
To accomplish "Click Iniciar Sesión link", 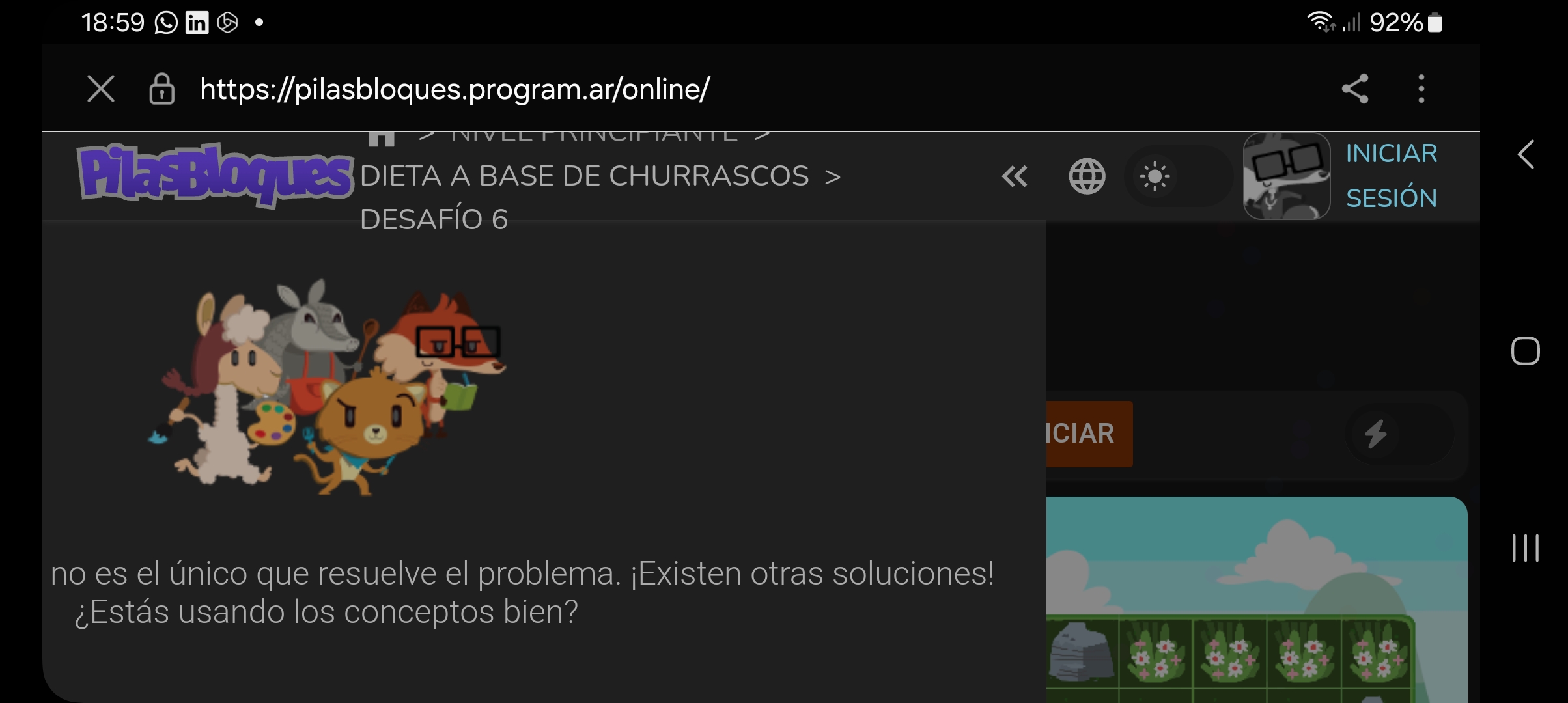I will click(1392, 176).
